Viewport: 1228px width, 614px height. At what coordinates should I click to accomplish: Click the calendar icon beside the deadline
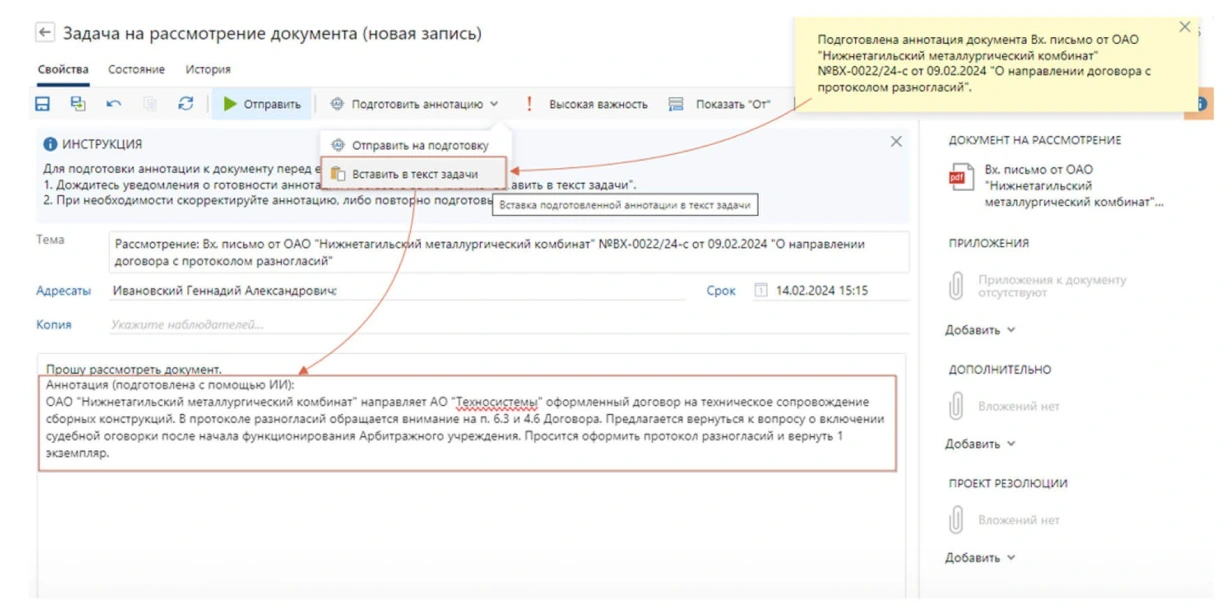[760, 291]
